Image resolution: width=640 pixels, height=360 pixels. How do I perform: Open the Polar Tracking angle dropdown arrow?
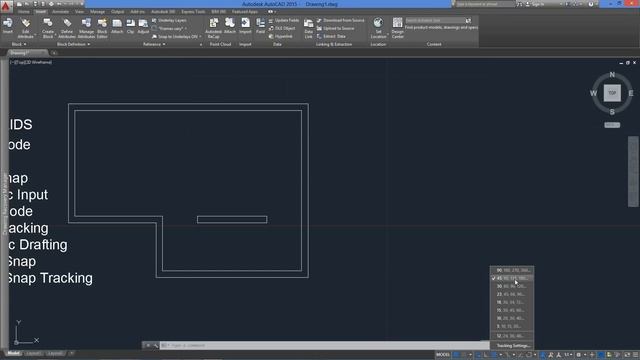(501, 355)
